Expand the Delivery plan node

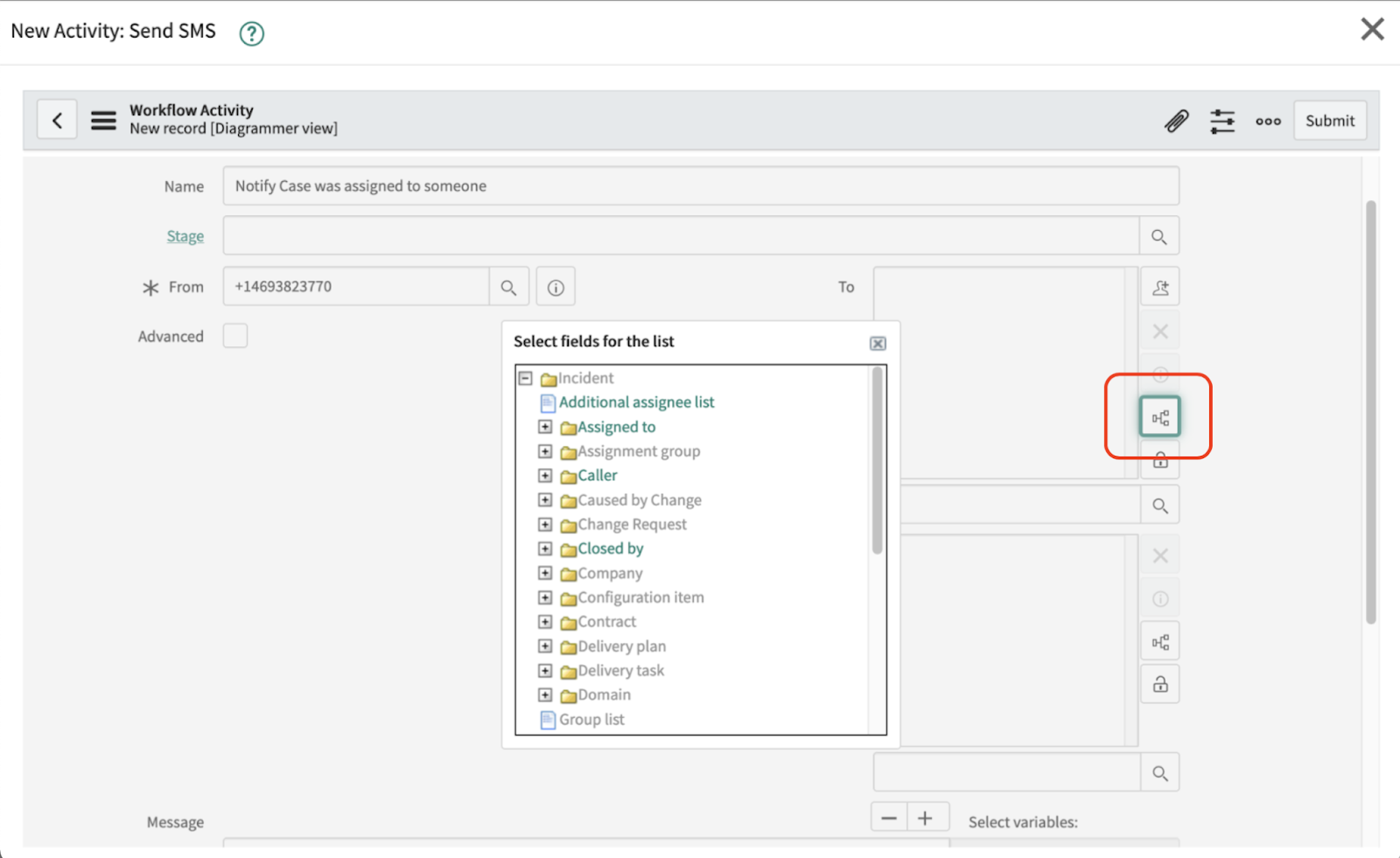pos(545,646)
